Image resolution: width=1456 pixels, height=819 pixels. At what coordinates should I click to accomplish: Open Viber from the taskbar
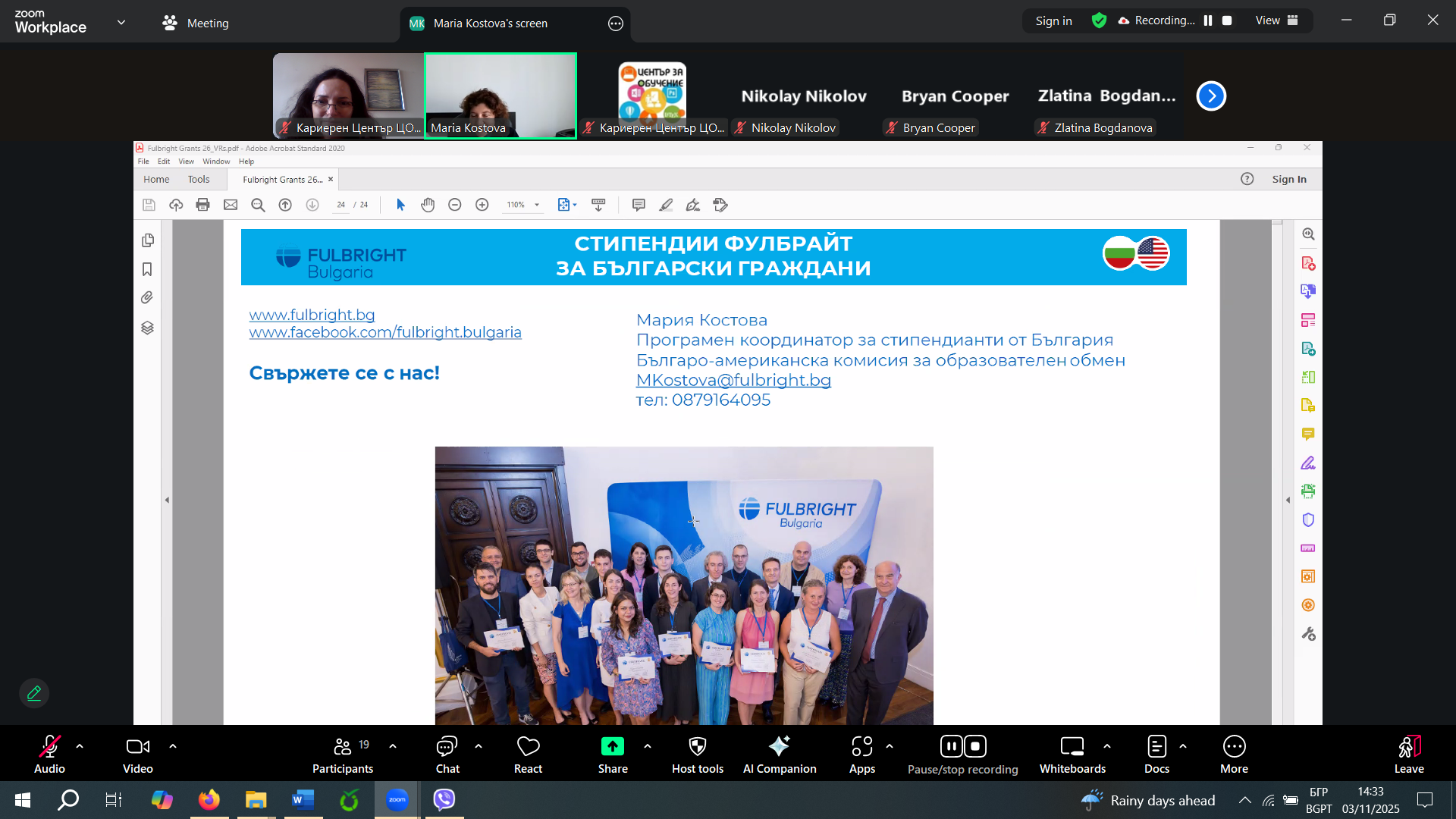[x=444, y=799]
